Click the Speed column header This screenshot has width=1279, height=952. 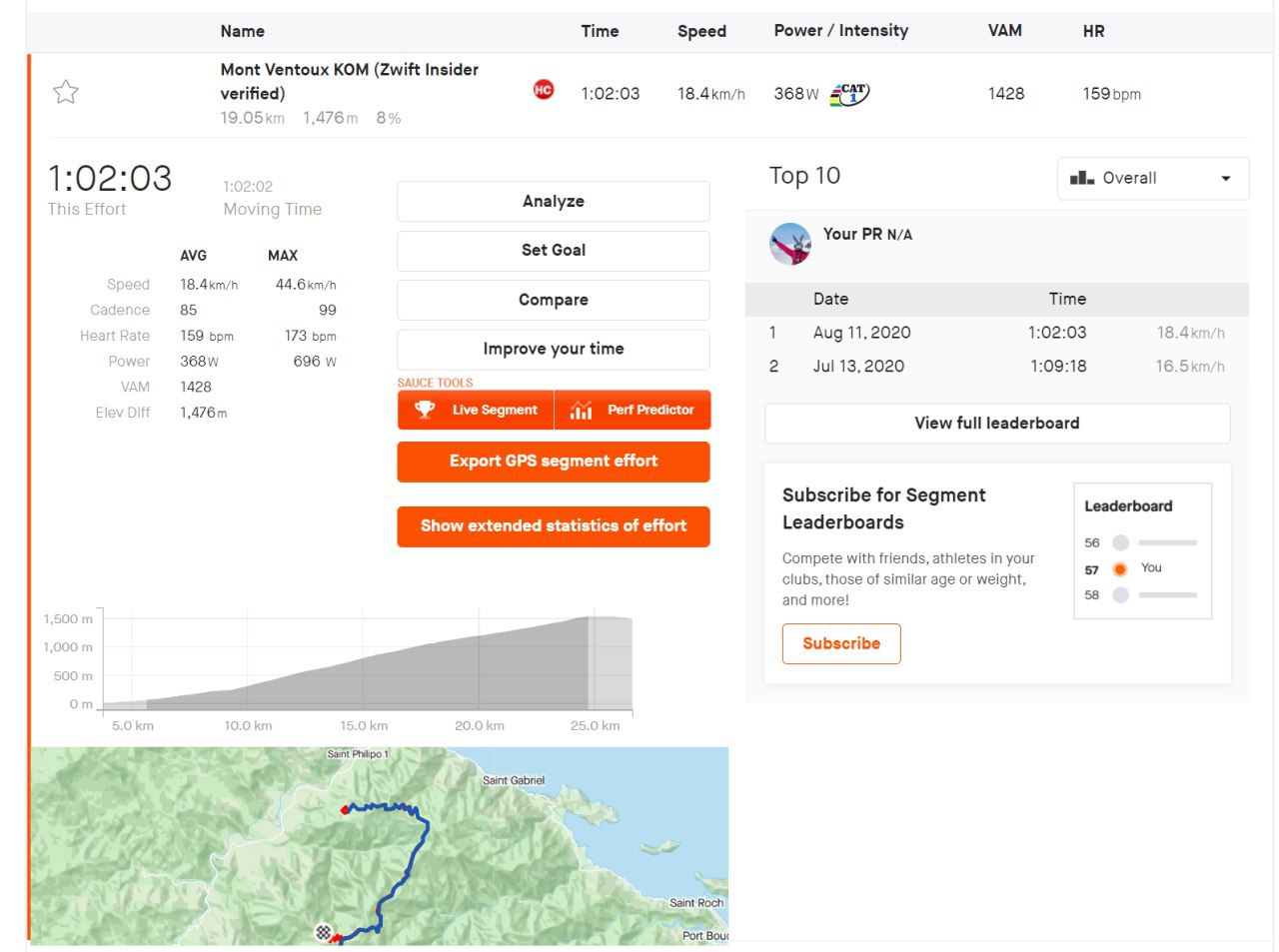point(701,31)
